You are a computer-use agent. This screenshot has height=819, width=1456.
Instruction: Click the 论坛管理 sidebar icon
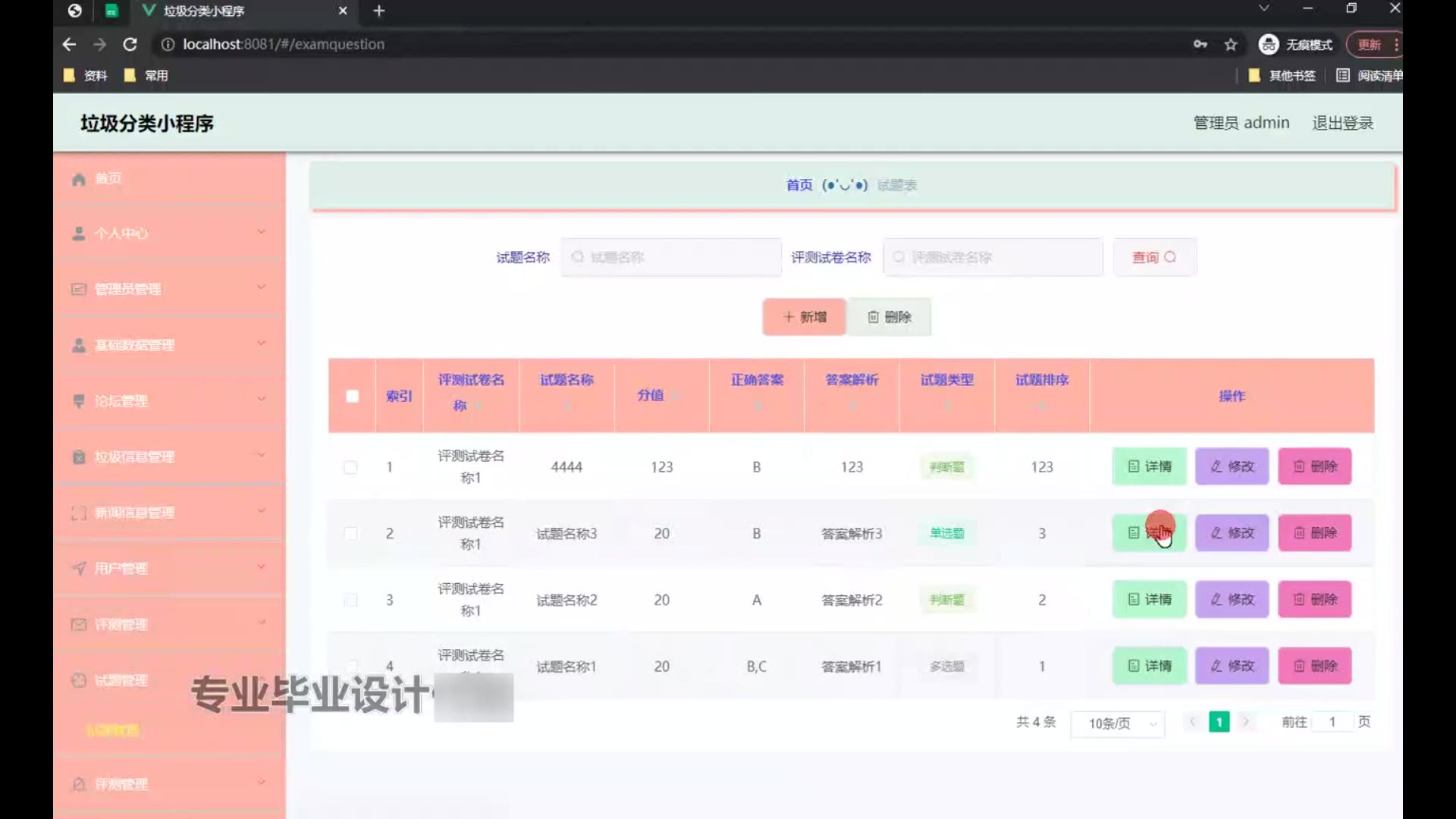coord(79,400)
